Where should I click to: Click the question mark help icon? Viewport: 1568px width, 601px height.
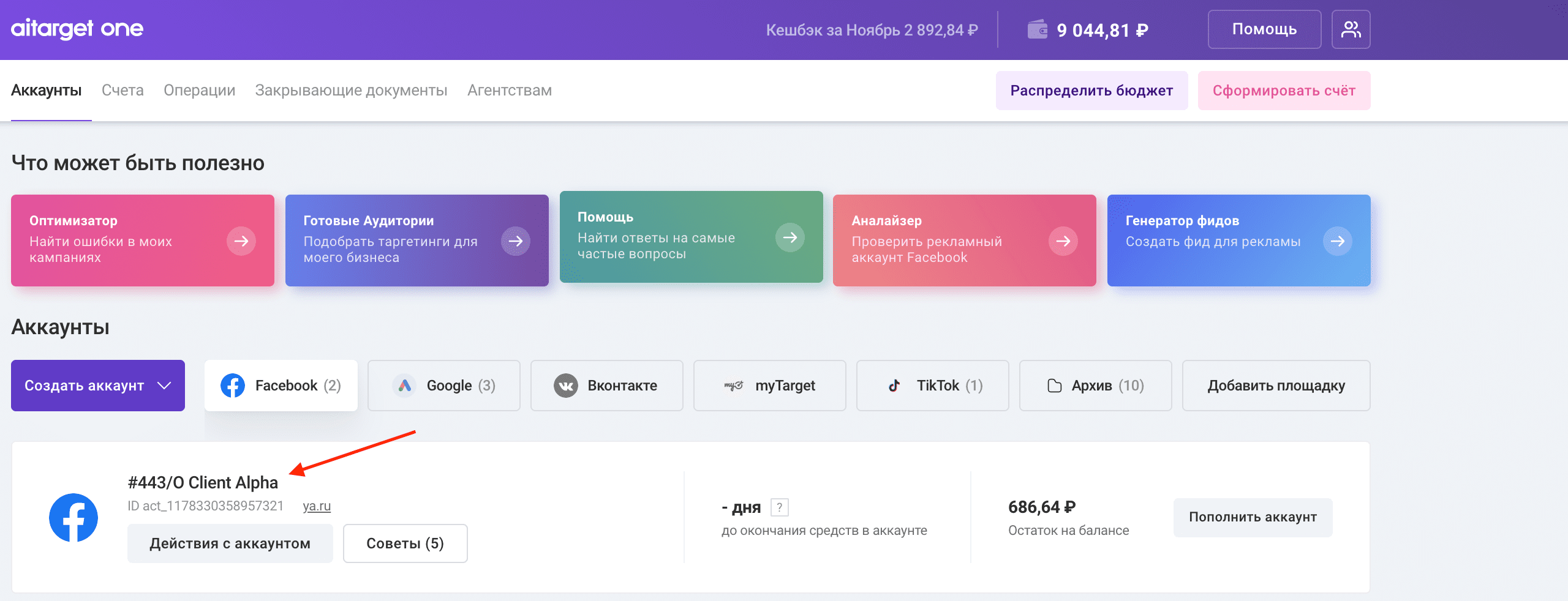pos(780,507)
